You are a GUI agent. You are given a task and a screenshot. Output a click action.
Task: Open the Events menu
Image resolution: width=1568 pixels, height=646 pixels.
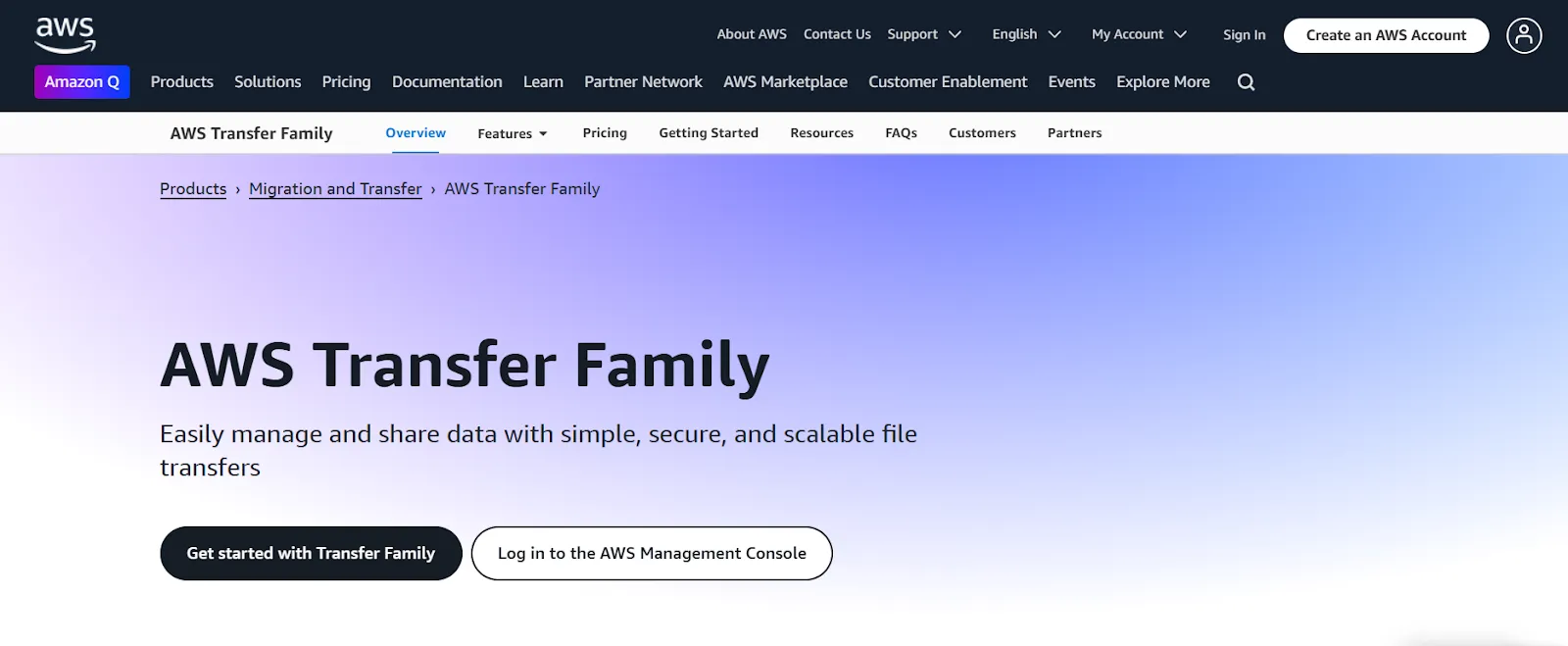[x=1071, y=82]
